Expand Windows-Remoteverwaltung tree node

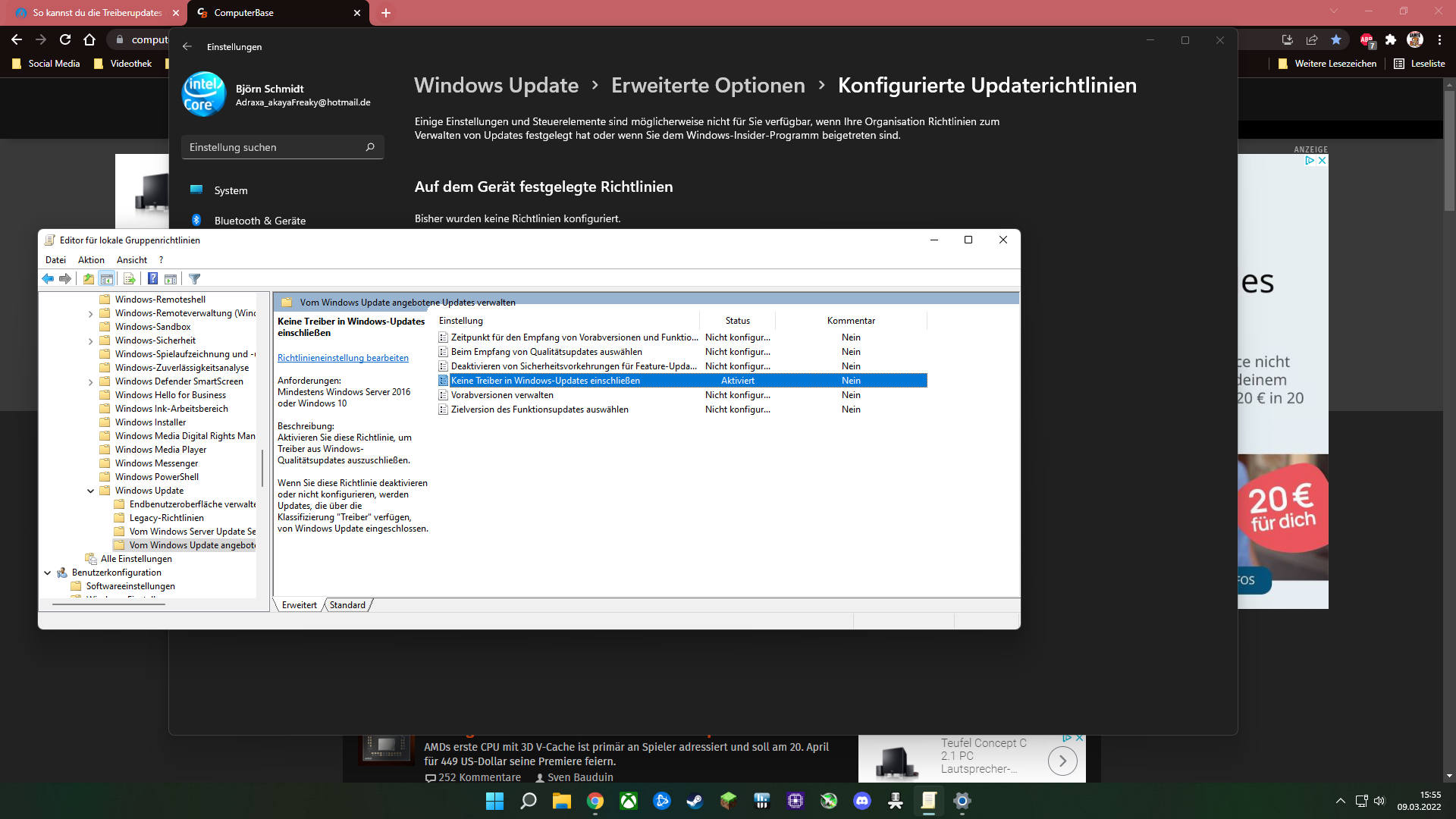click(x=91, y=314)
